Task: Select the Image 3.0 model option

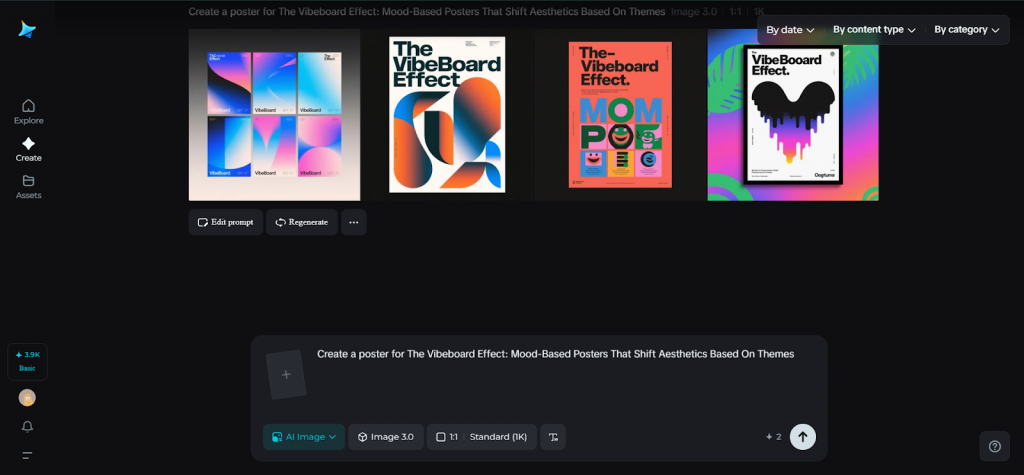Action: pyautogui.click(x=386, y=437)
